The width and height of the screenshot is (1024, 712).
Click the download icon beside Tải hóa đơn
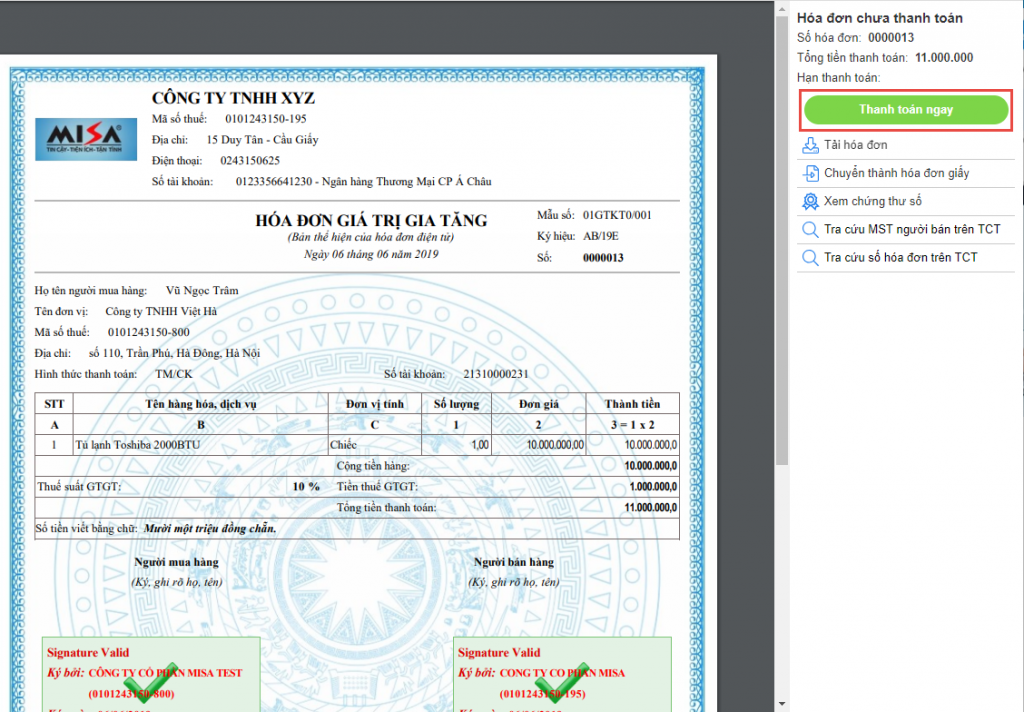pos(810,145)
